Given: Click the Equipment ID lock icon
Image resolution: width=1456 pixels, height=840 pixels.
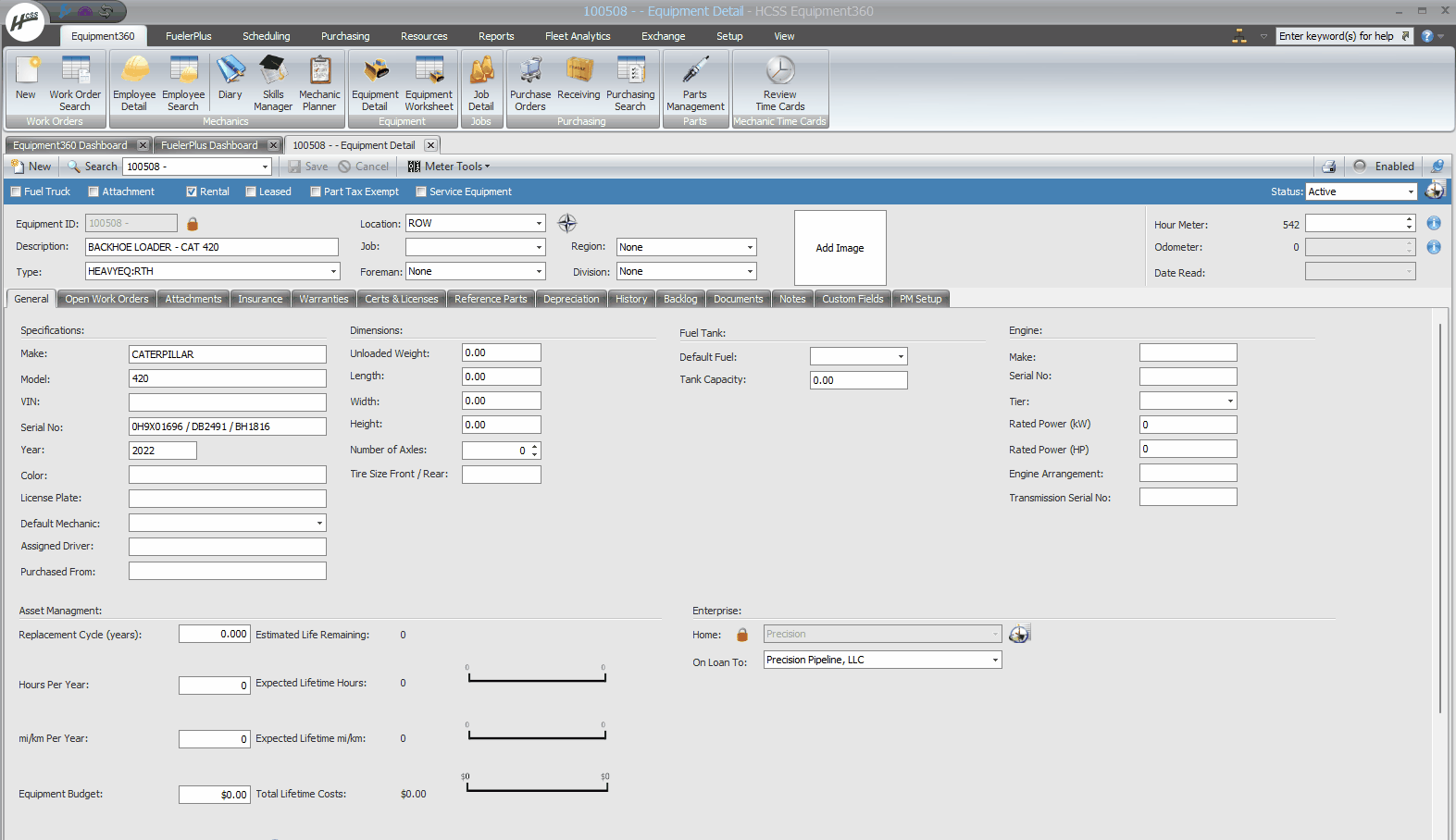Looking at the screenshot, I should (x=193, y=224).
